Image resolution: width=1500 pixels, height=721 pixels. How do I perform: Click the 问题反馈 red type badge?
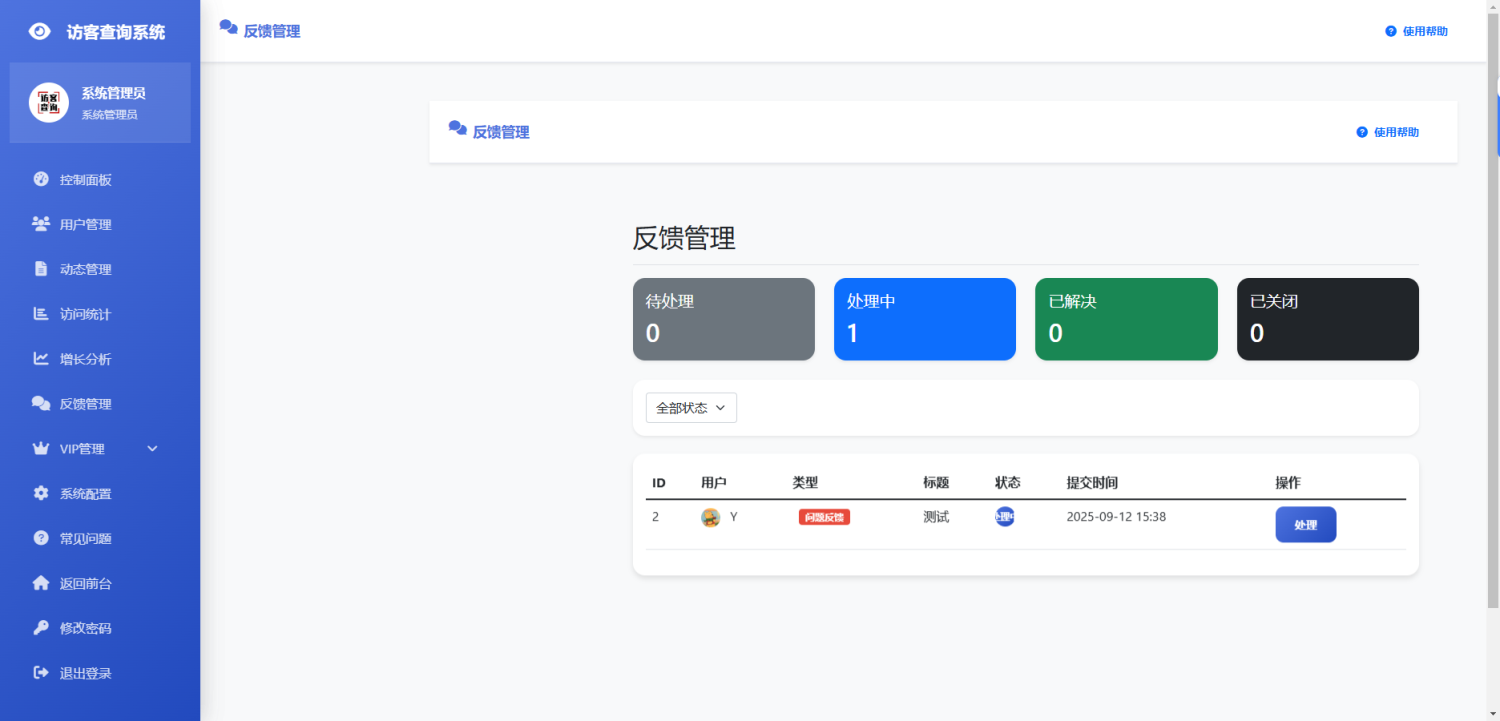coord(824,517)
